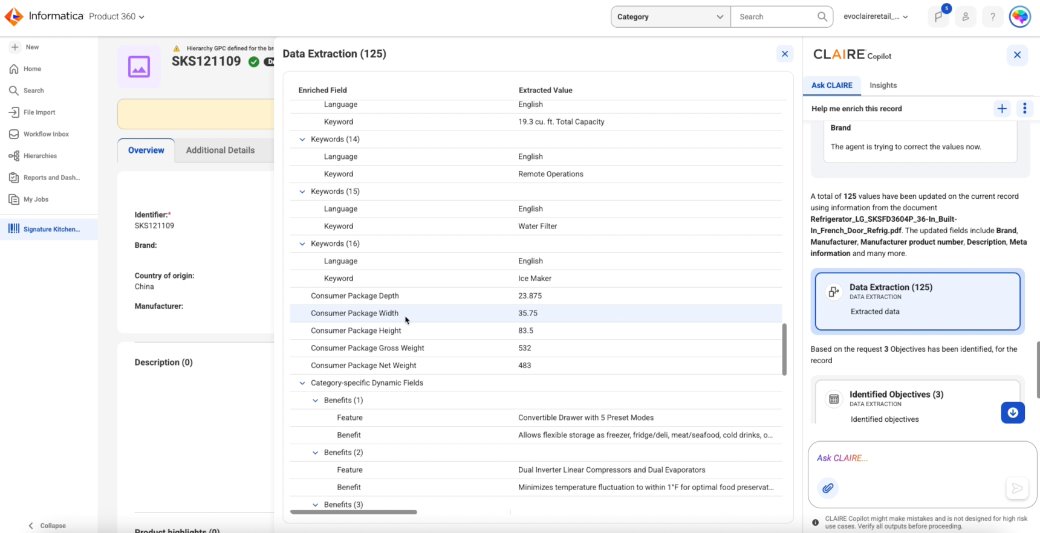
Task: Switch to the Ask CLAIRE tab
Action: pos(832,86)
